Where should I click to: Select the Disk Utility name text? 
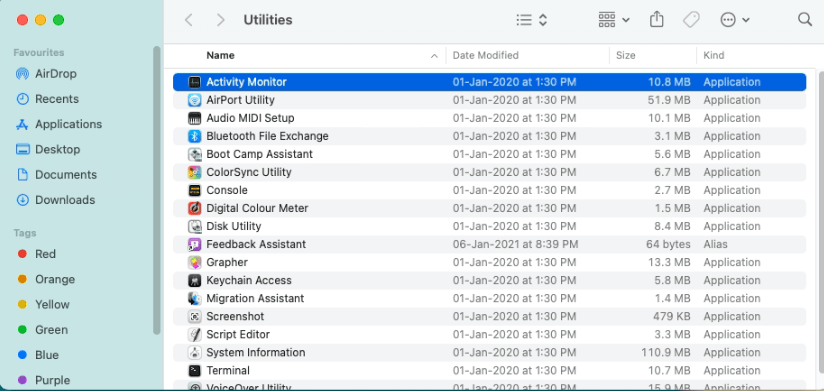[233, 226]
